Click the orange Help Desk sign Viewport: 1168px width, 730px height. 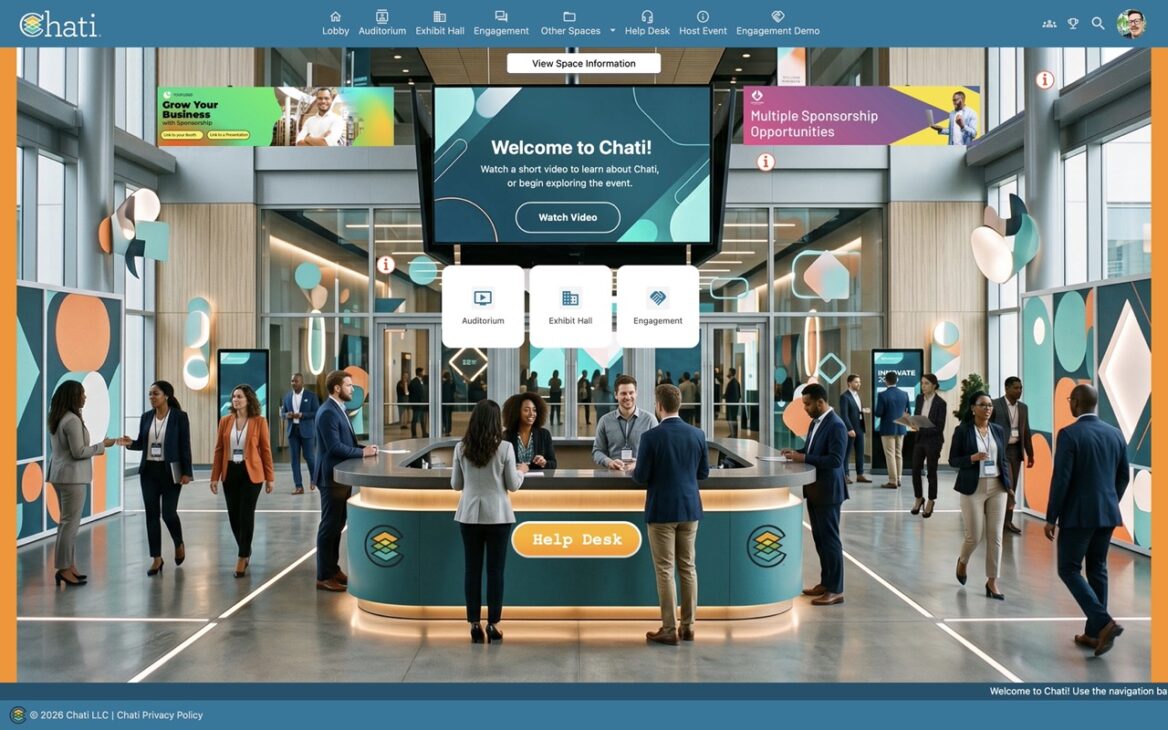coord(577,539)
